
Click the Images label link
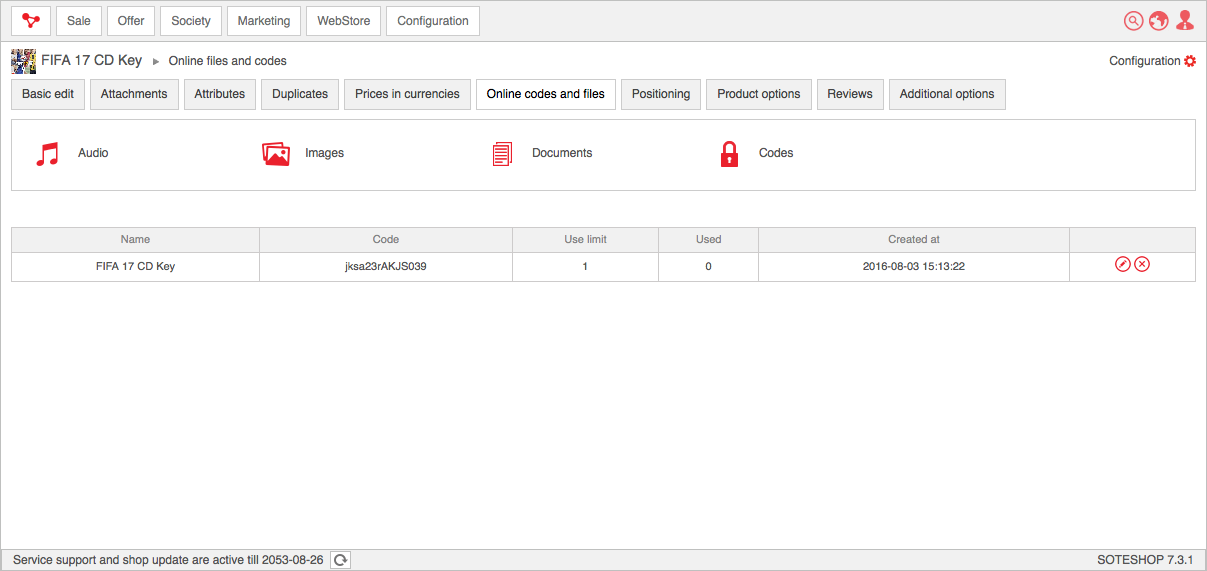tap(324, 153)
